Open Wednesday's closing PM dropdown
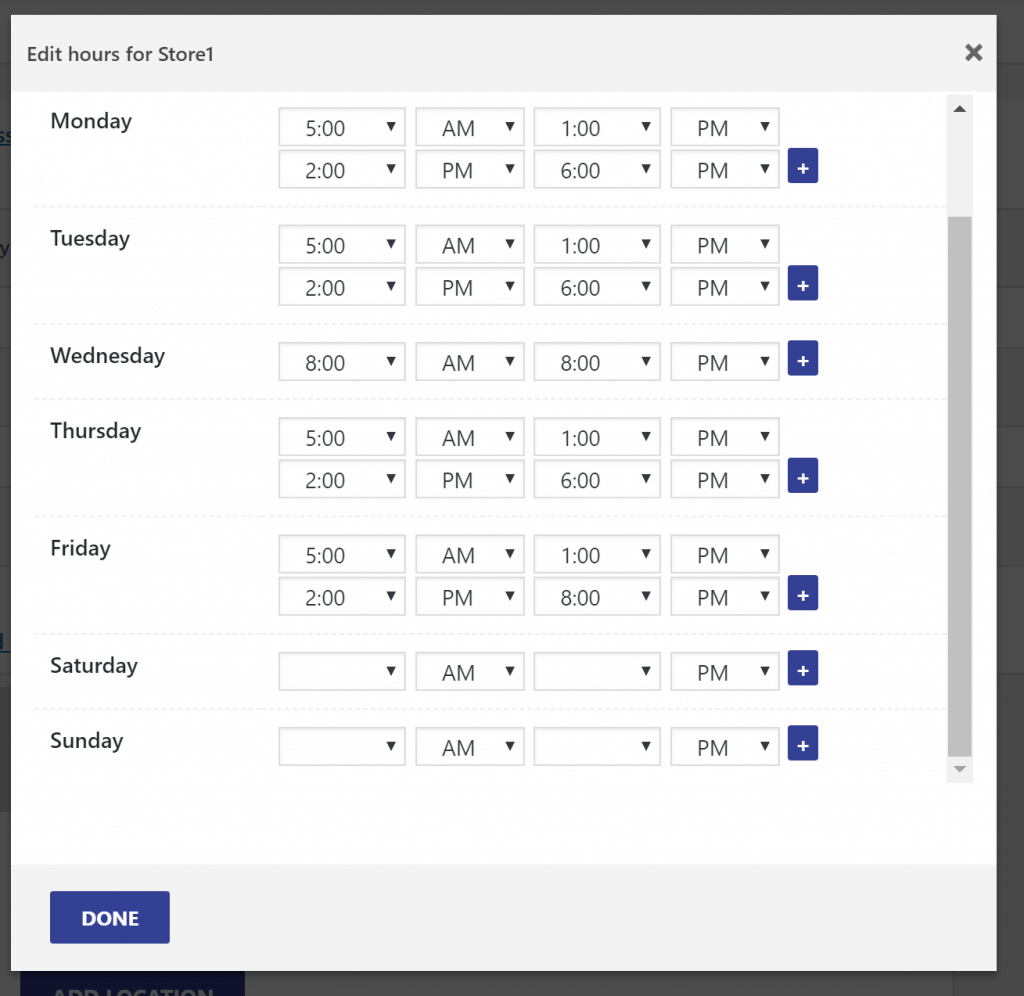Screen dimensions: 1024x996 (724, 361)
